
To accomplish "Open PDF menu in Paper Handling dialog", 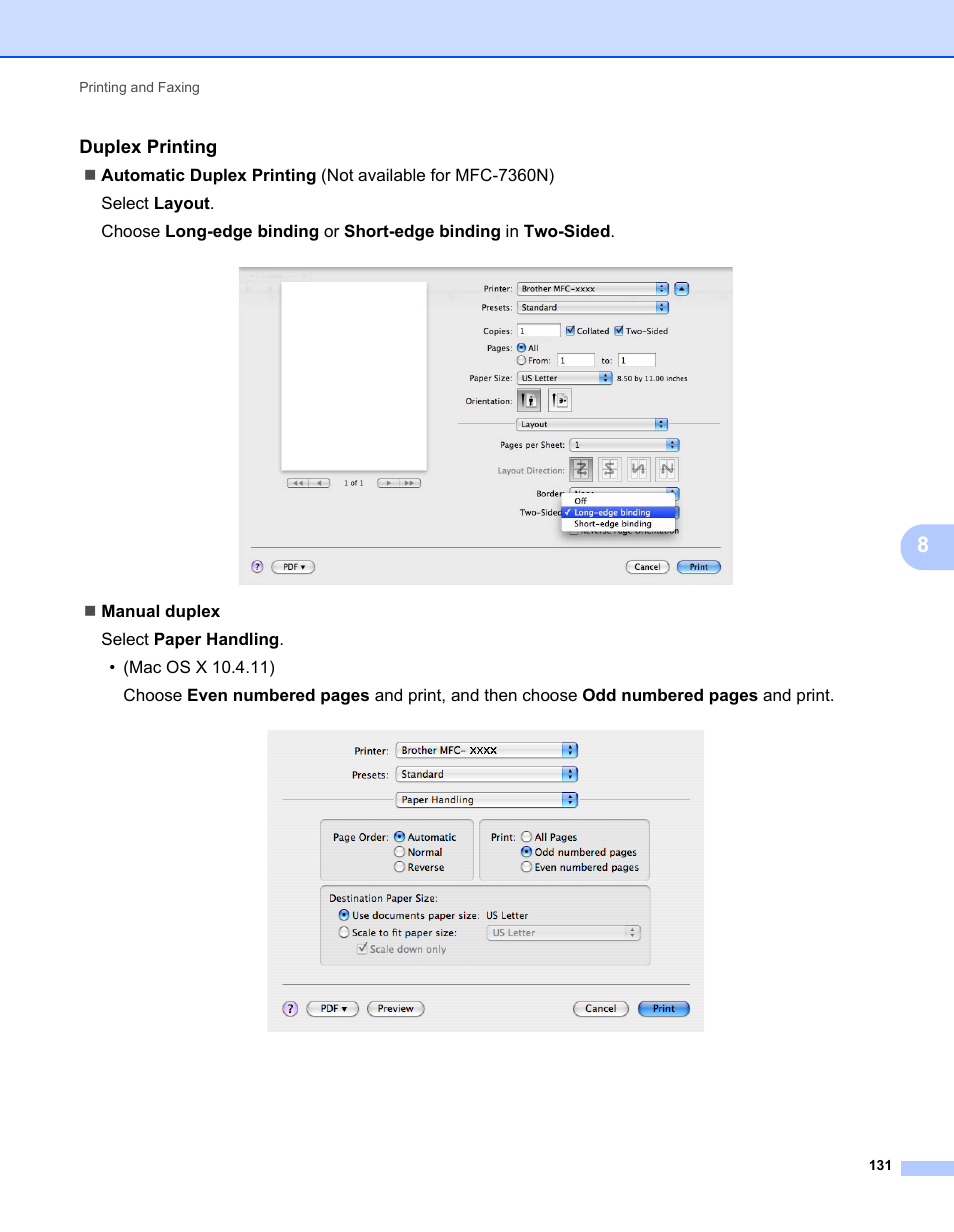I will 333,1009.
